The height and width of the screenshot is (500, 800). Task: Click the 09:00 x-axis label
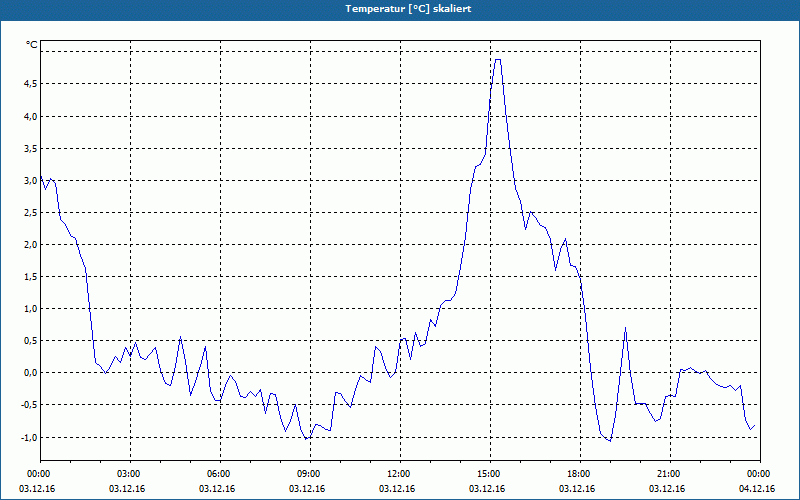point(310,474)
